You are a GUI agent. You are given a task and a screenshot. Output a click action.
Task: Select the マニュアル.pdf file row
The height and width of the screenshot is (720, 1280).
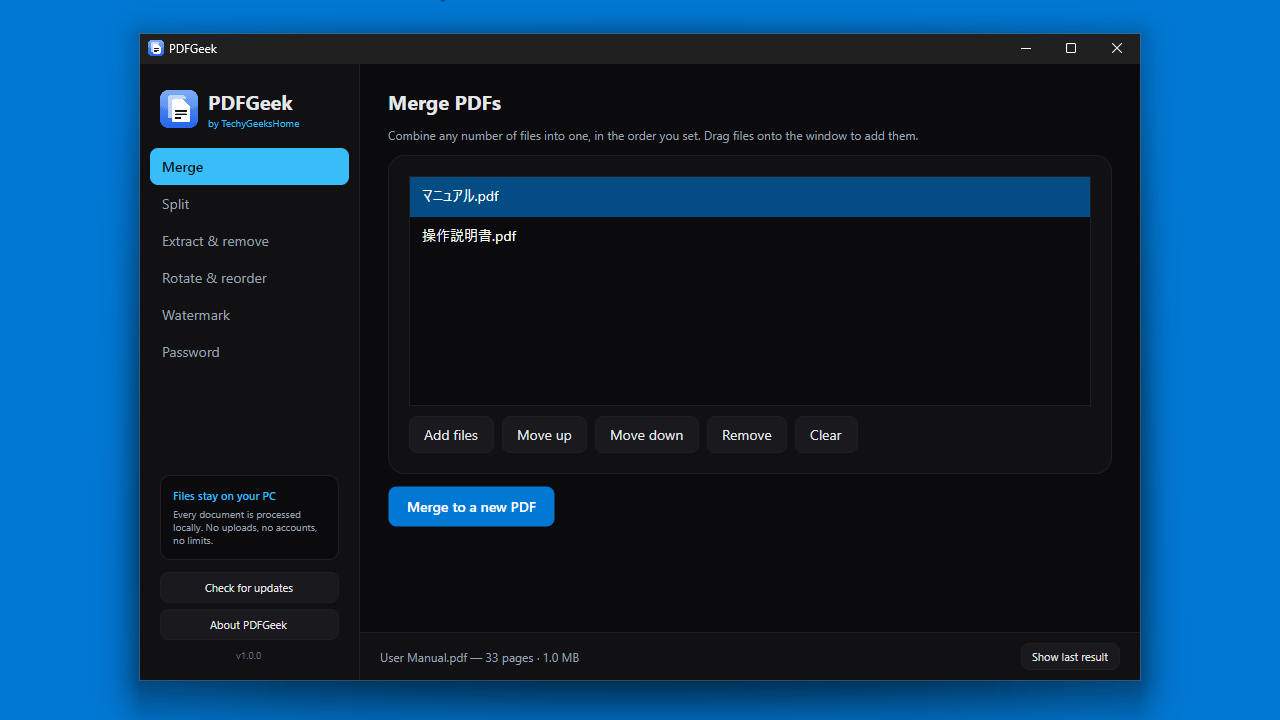pyautogui.click(x=750, y=197)
